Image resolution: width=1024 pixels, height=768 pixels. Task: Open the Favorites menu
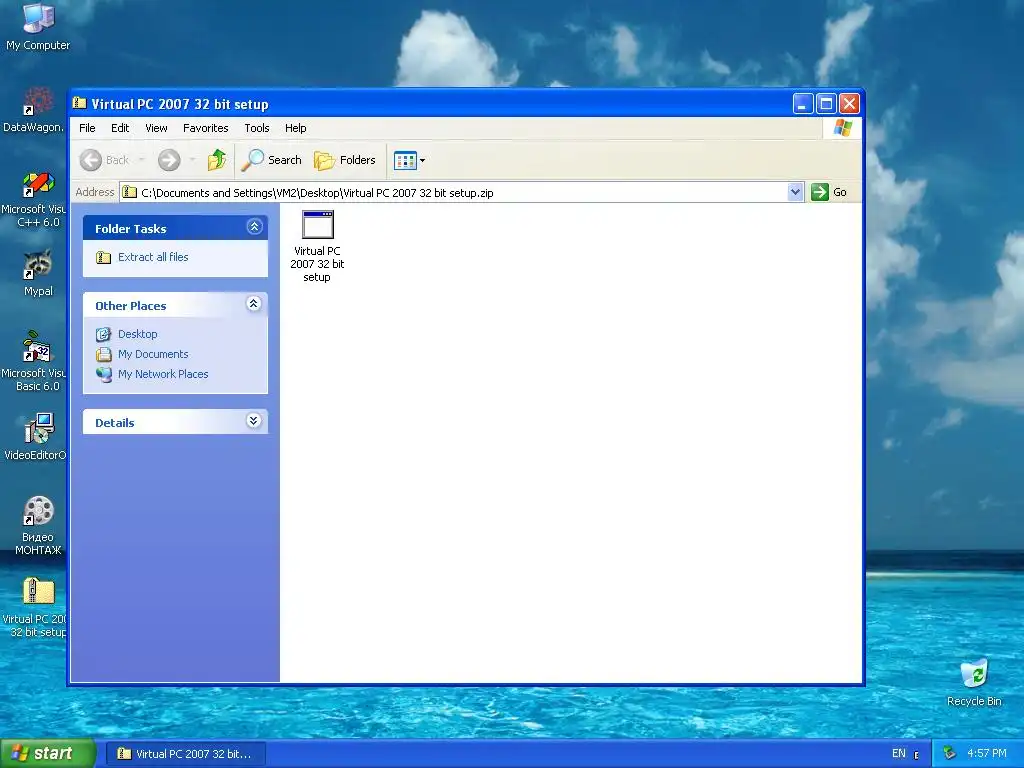[x=206, y=128]
